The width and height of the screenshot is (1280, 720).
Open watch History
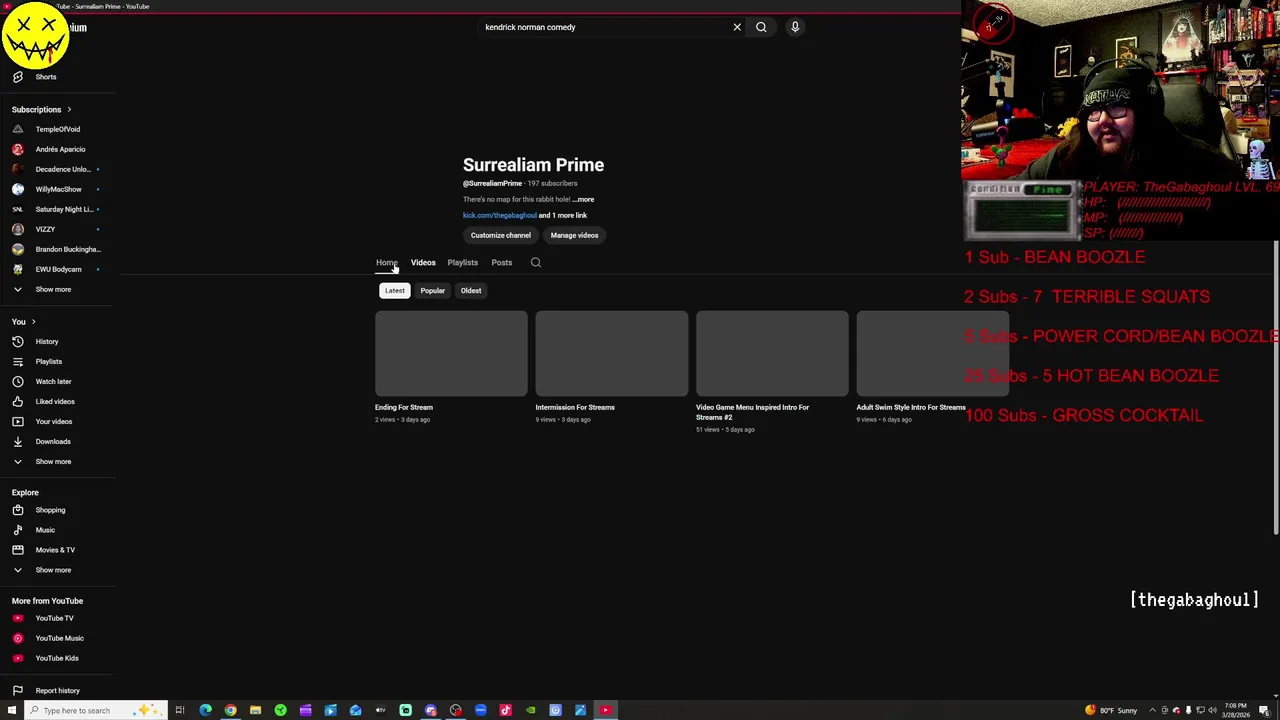click(47, 341)
